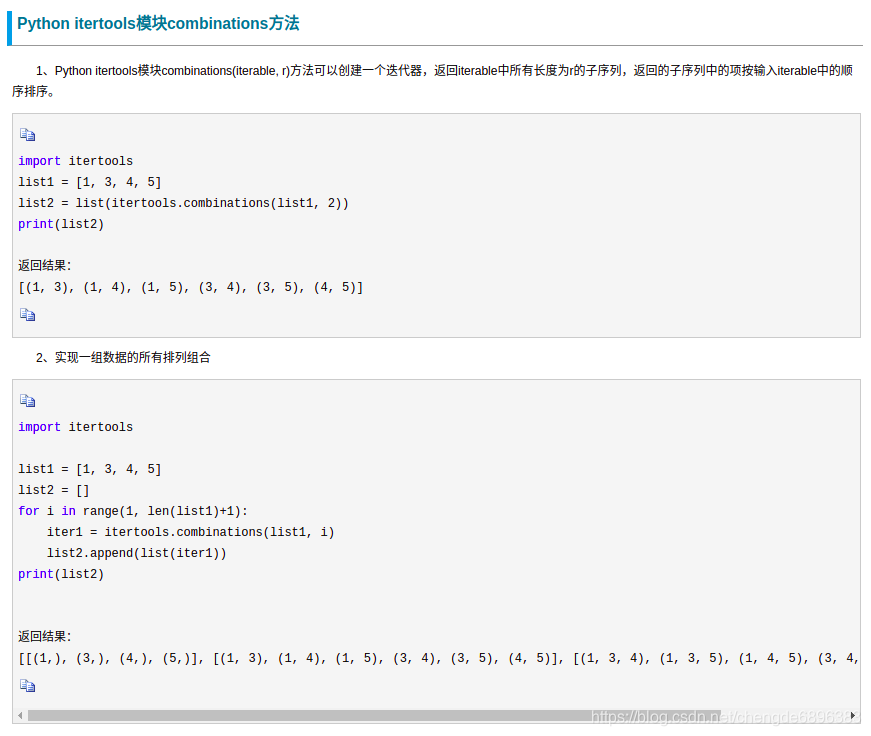Click the copy icon below the second code block
The height and width of the screenshot is (736, 871).
(27, 685)
